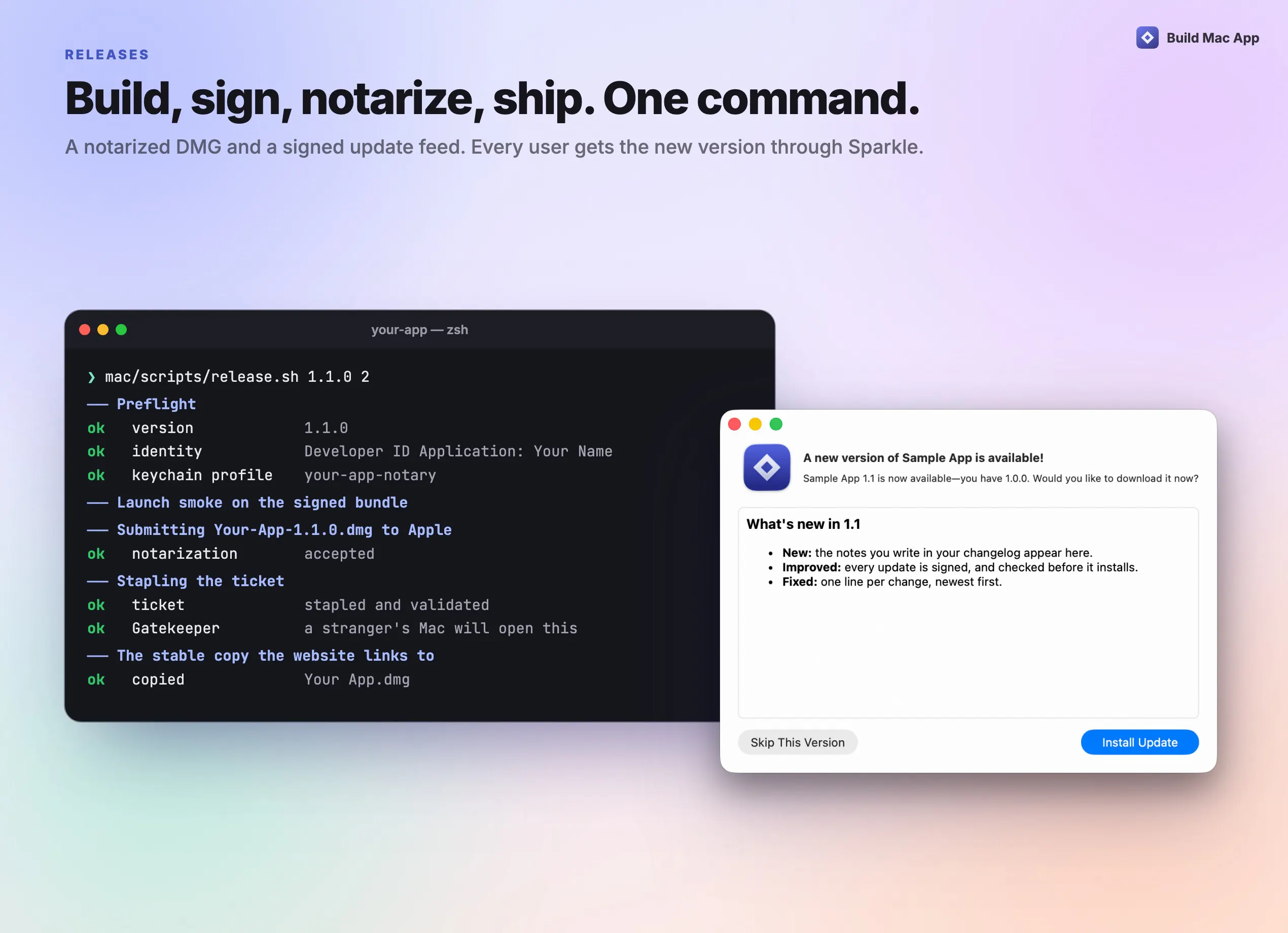Close the update dialog with red button
Screen dimensions: 1288x933
tap(734, 424)
